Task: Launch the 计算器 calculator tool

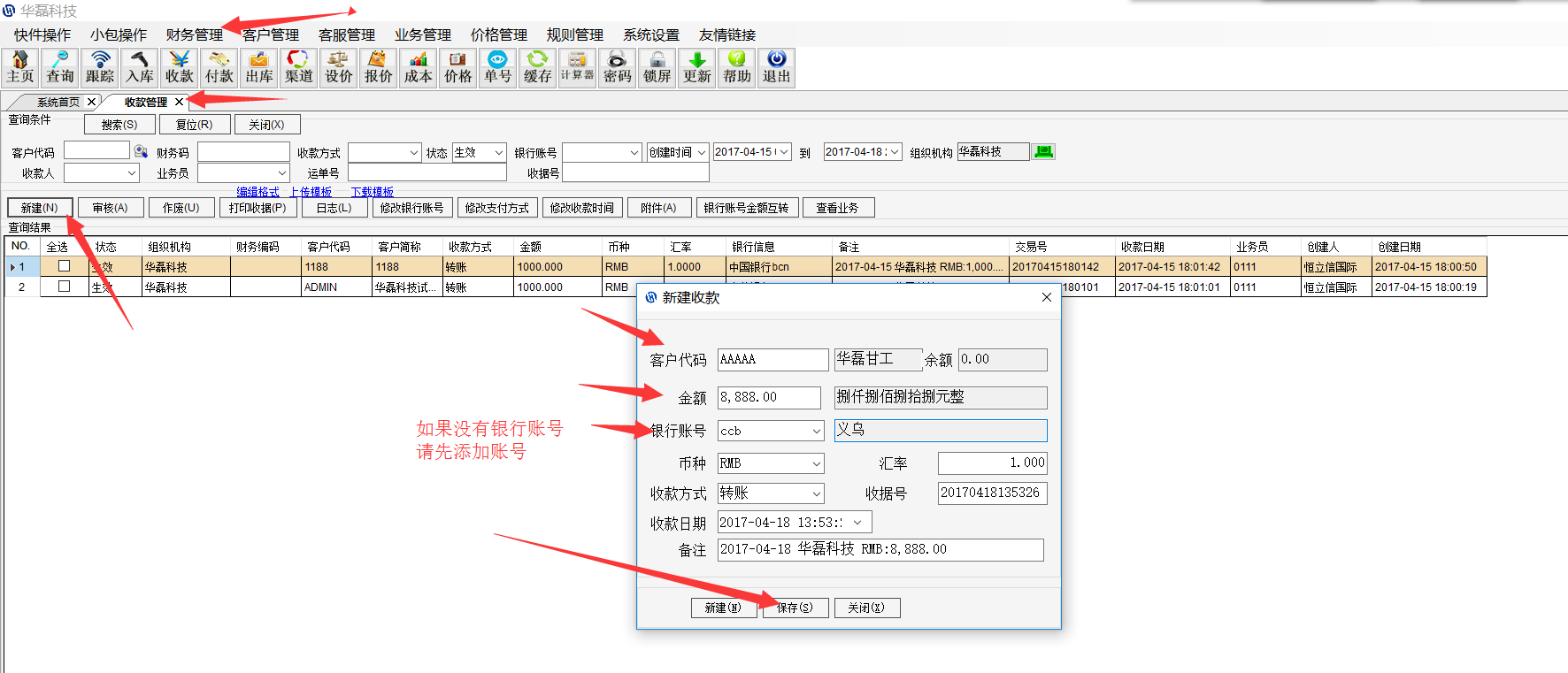Action: (577, 67)
